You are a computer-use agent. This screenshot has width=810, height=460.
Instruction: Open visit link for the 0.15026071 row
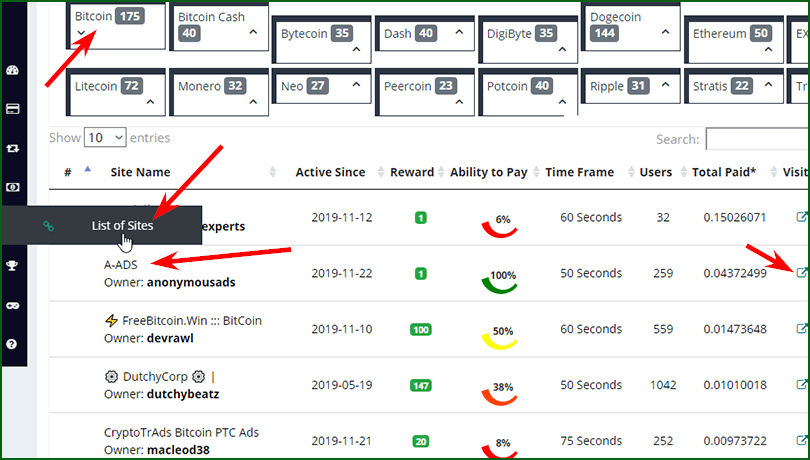coord(801,217)
